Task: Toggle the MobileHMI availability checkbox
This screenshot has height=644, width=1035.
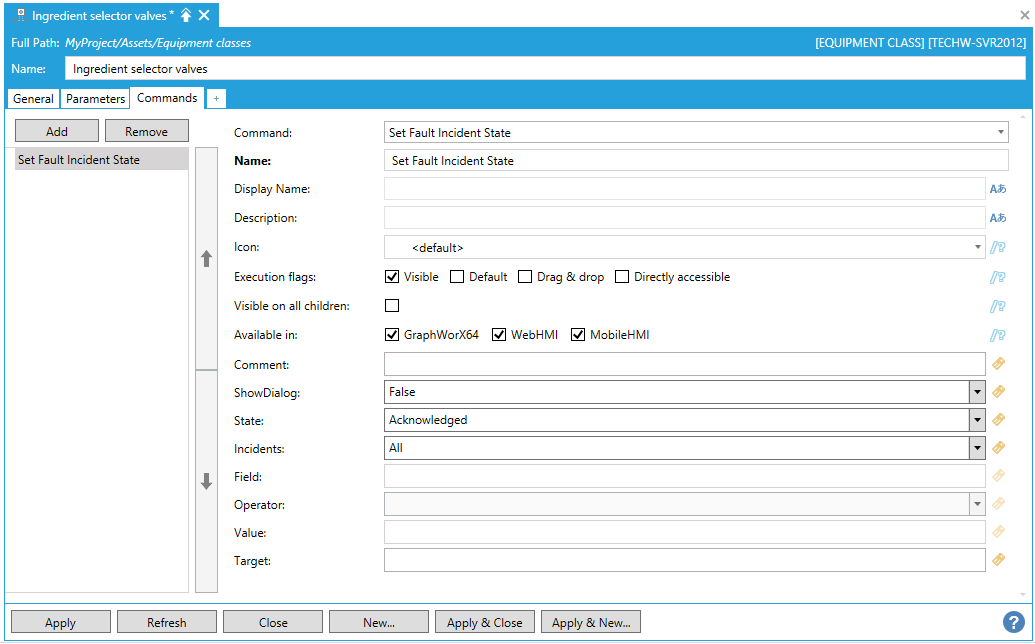Action: [578, 335]
